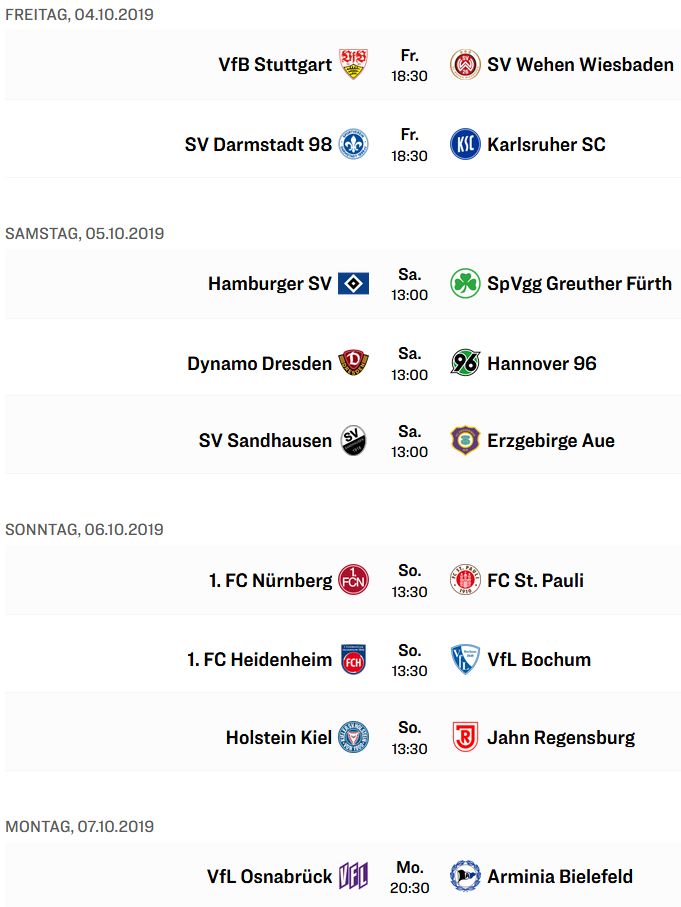Click the Erzgebirge Aue purple crest
681x907 pixels.
tap(465, 441)
